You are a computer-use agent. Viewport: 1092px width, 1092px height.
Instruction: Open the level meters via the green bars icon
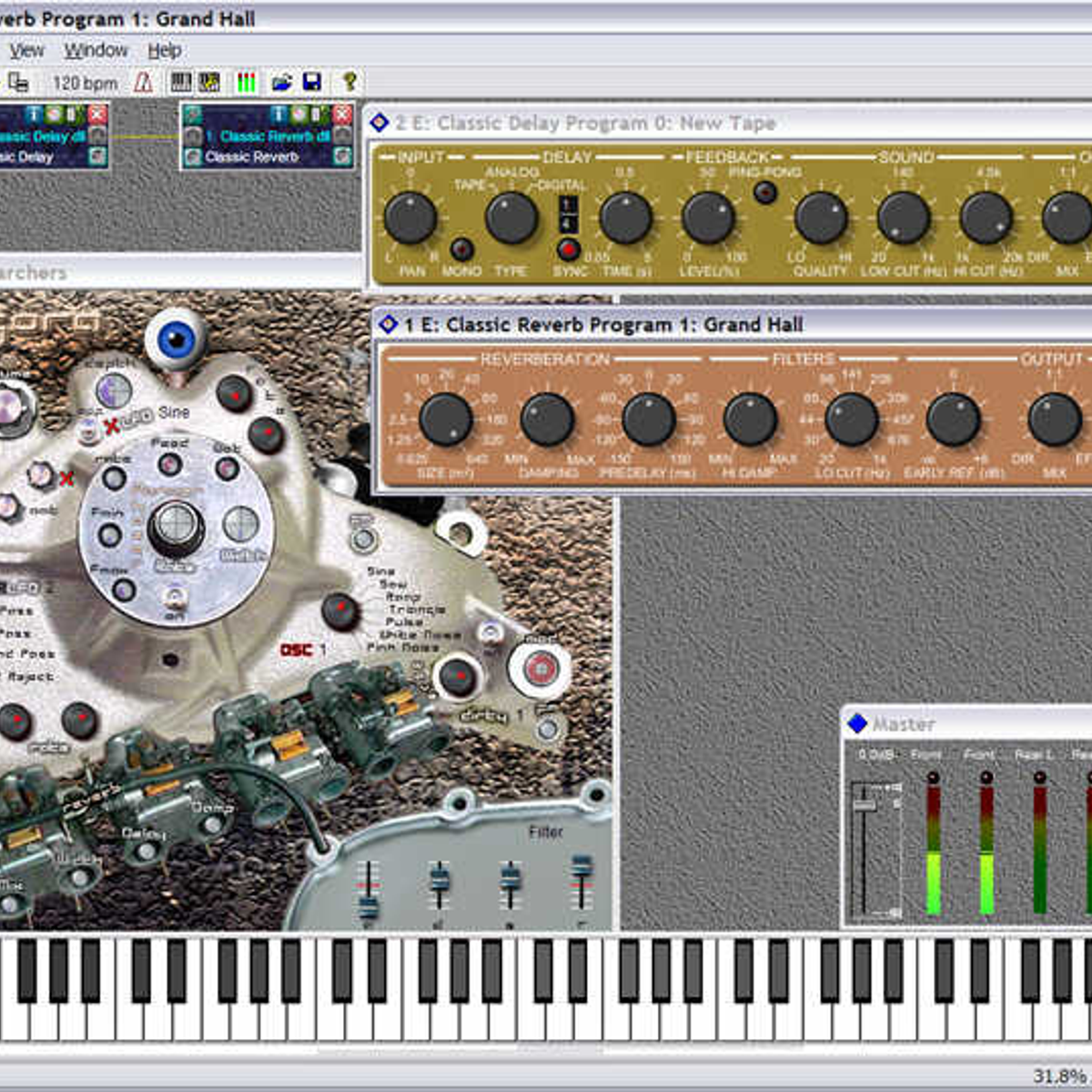[246, 82]
